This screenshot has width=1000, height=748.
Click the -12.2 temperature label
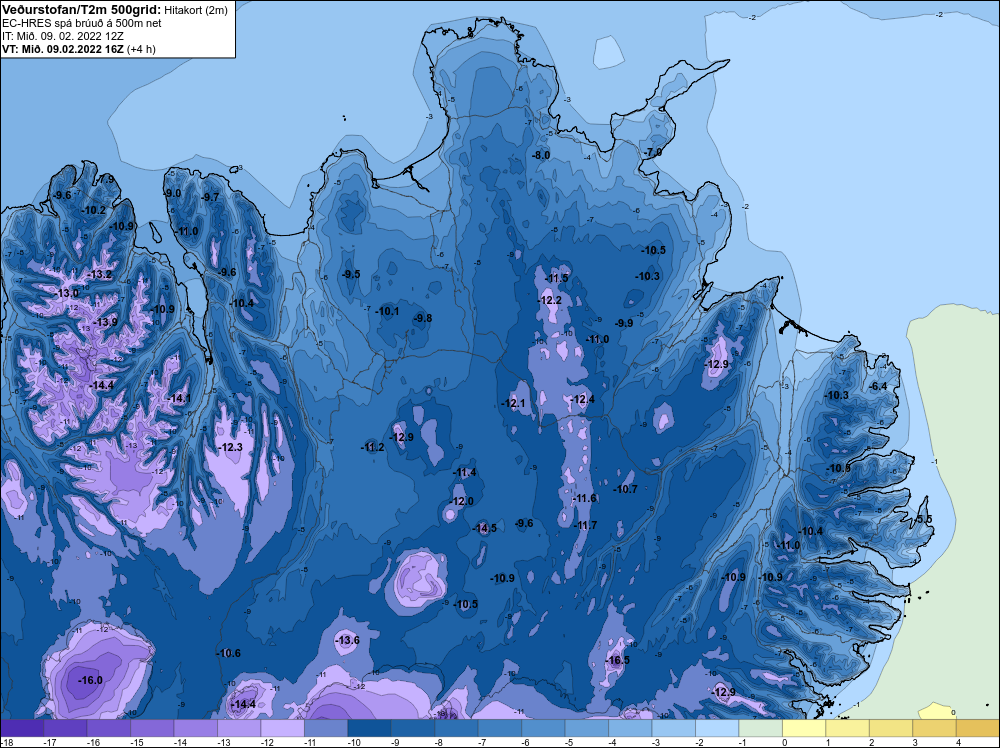click(x=550, y=300)
